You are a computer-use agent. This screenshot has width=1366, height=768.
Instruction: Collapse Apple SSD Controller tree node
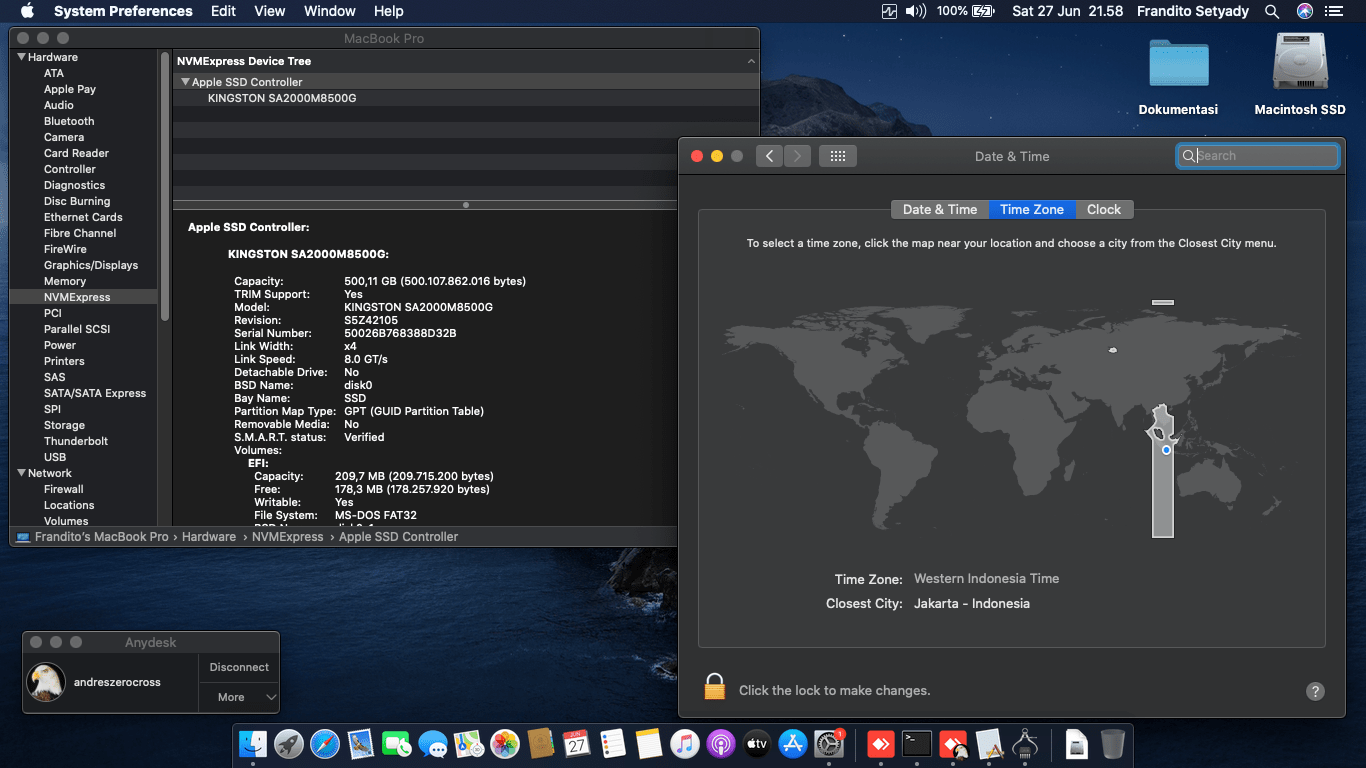pos(185,82)
